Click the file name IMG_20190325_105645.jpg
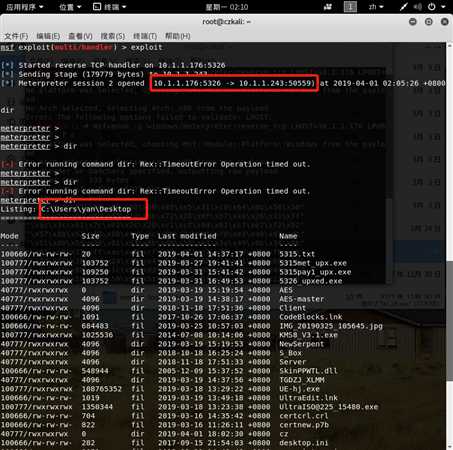Viewport: 453px width, 450px height. click(x=331, y=326)
